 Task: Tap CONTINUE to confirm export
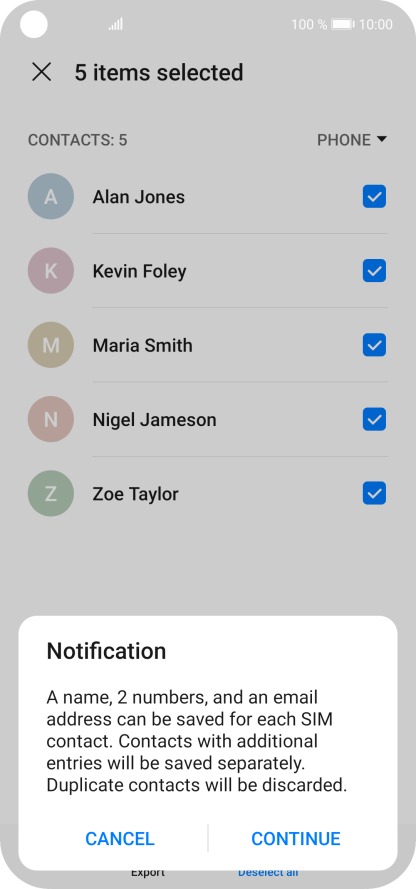tap(296, 839)
